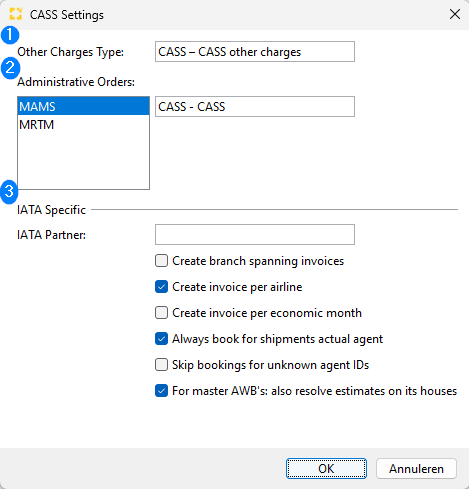Click the IATA Specific section header
This screenshot has height=489, width=469.
pyautogui.click(x=51, y=210)
